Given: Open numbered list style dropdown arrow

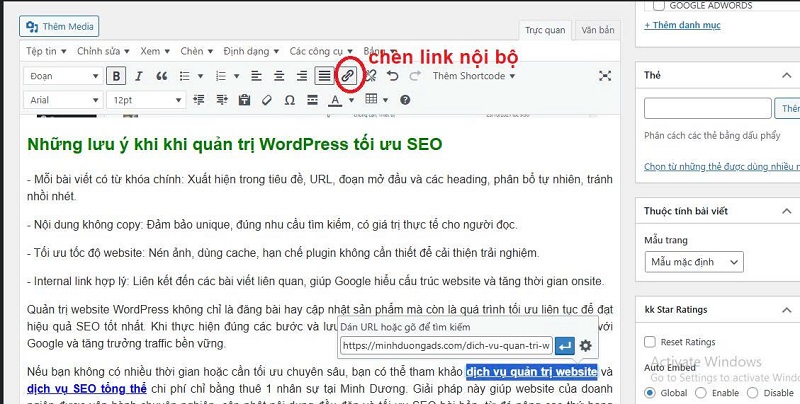Looking at the screenshot, I should (237, 76).
